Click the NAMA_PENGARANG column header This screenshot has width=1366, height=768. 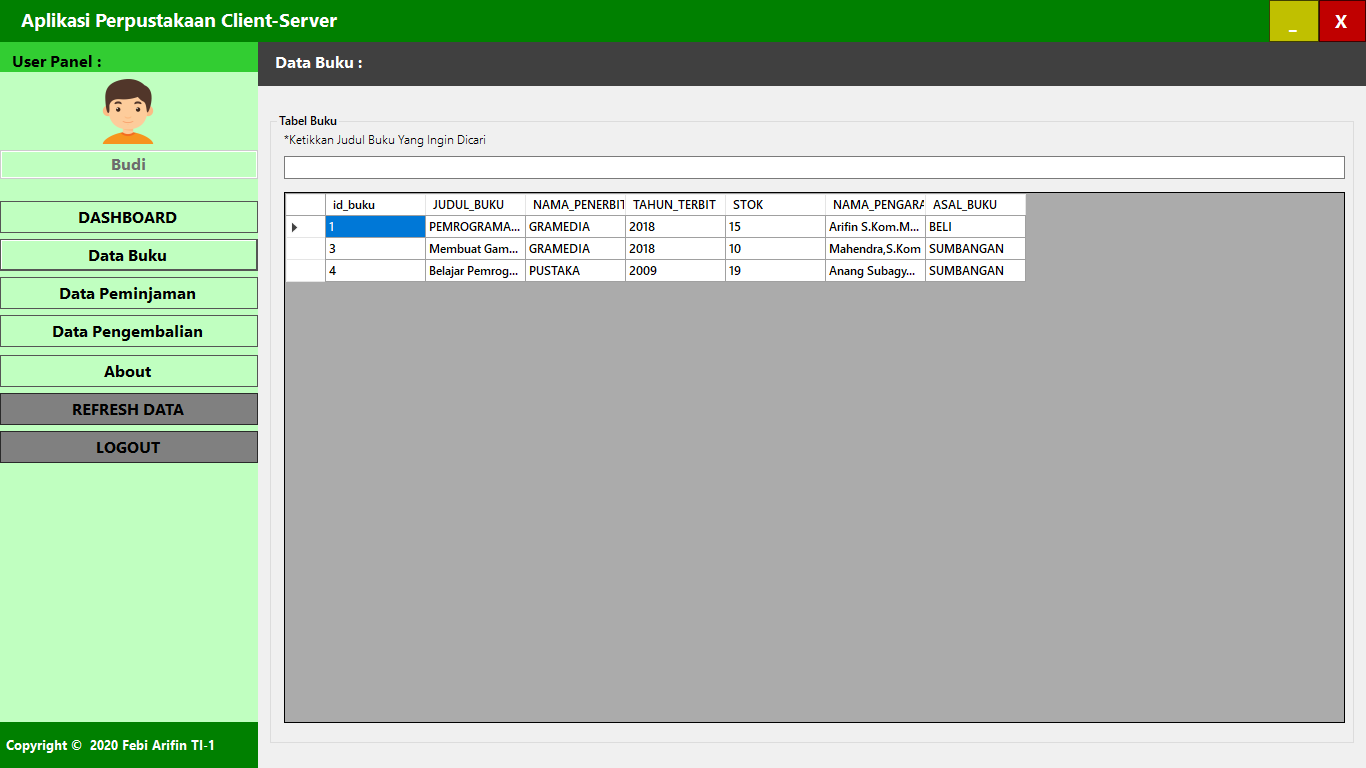pyautogui.click(x=873, y=204)
